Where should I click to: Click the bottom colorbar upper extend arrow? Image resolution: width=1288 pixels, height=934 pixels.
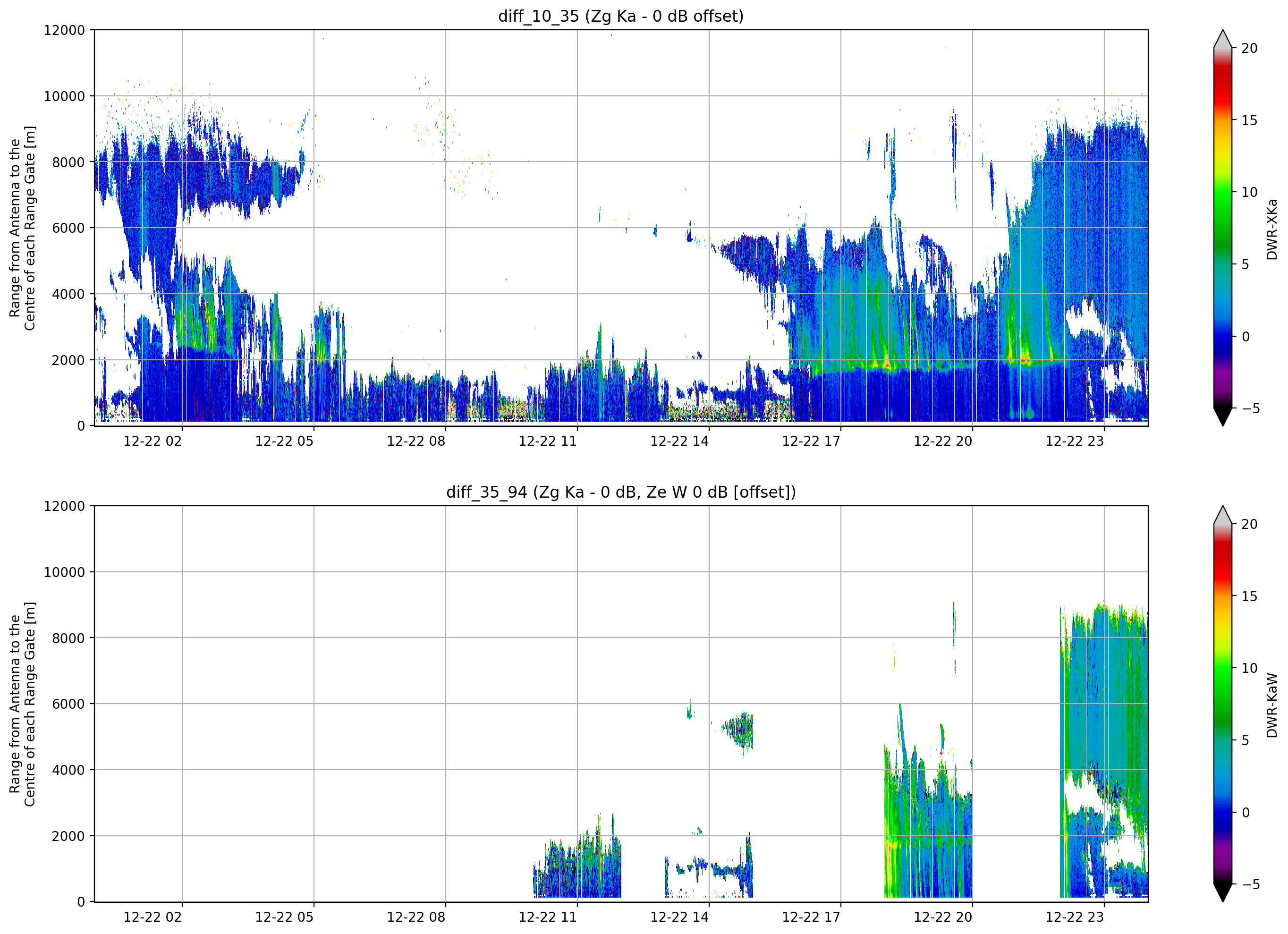click(x=1223, y=515)
